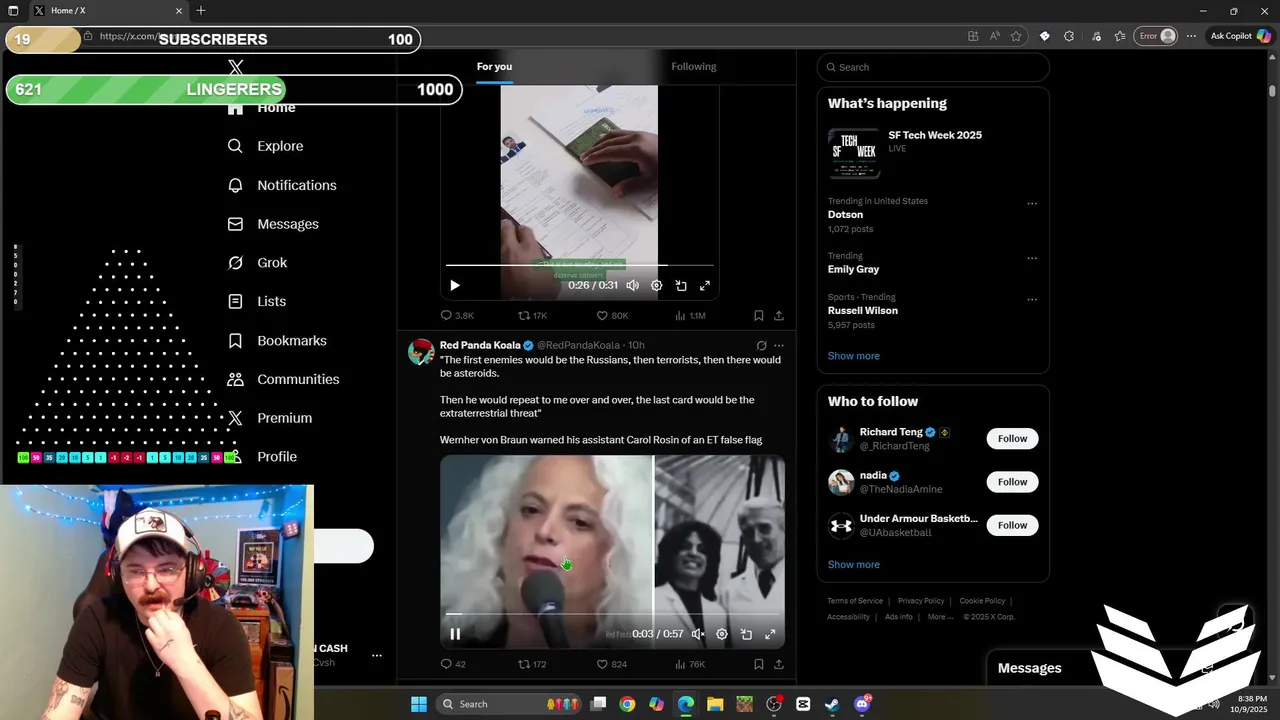Share the Red Panda Koala post
The width and height of the screenshot is (1280, 720).
tap(779, 664)
